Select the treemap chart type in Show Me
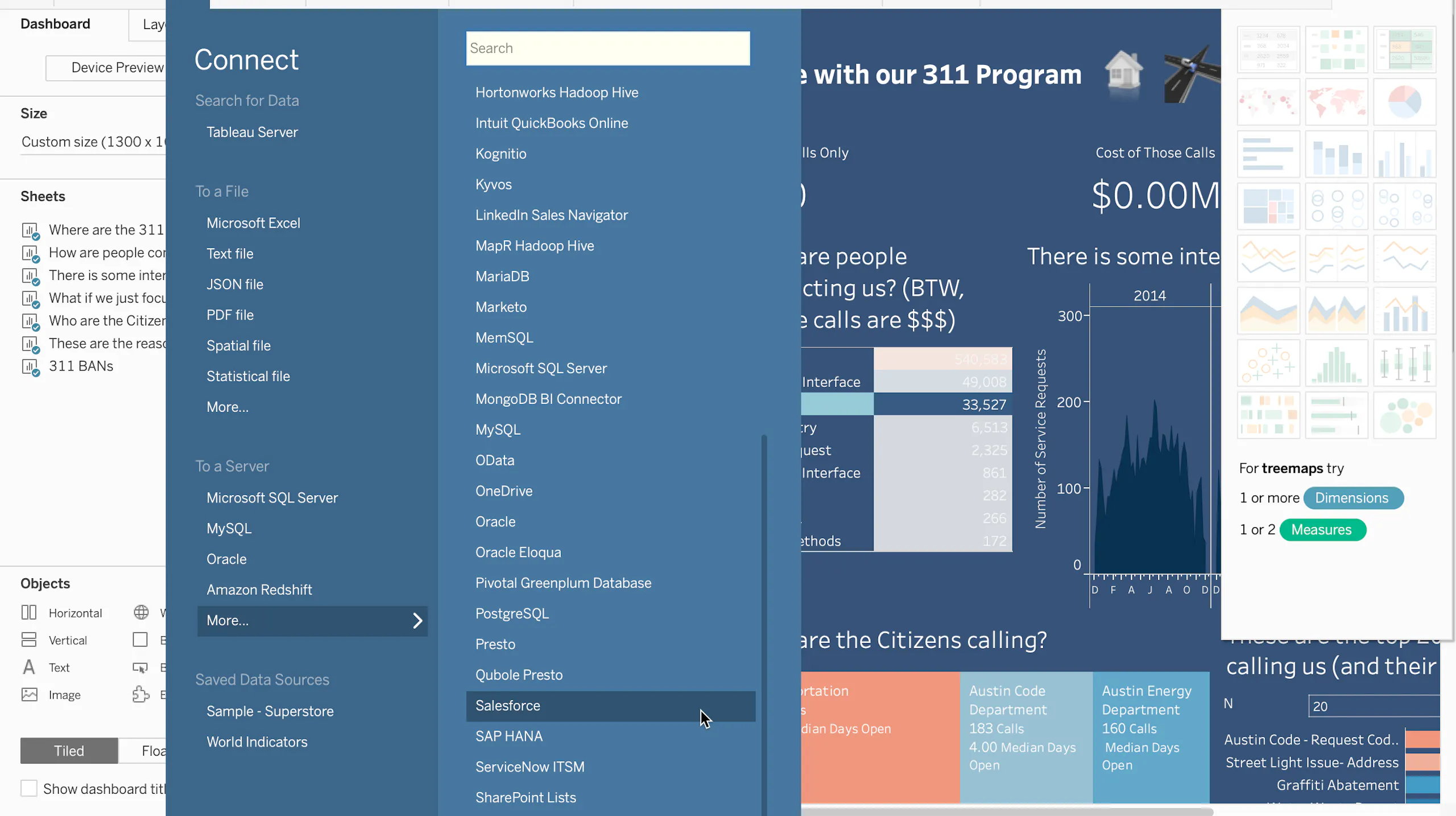 1268,206
